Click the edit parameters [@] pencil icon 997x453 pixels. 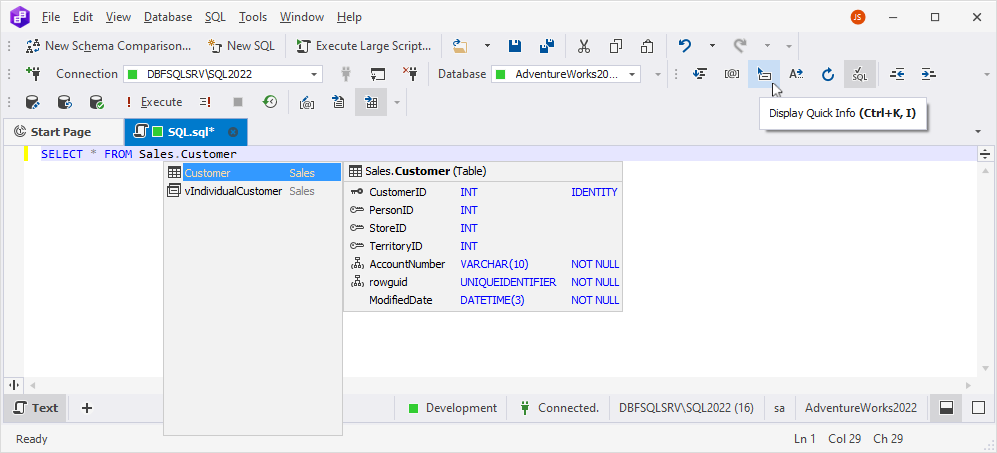(307, 102)
